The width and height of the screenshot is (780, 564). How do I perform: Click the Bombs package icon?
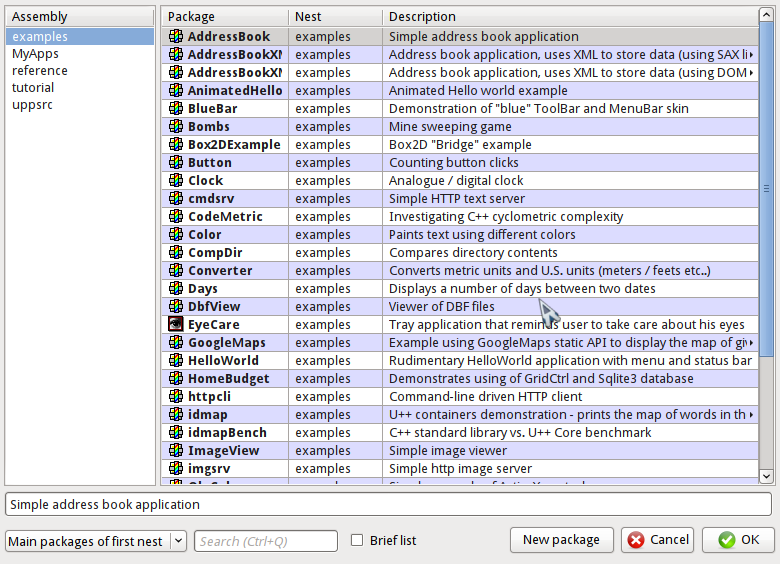[176, 127]
